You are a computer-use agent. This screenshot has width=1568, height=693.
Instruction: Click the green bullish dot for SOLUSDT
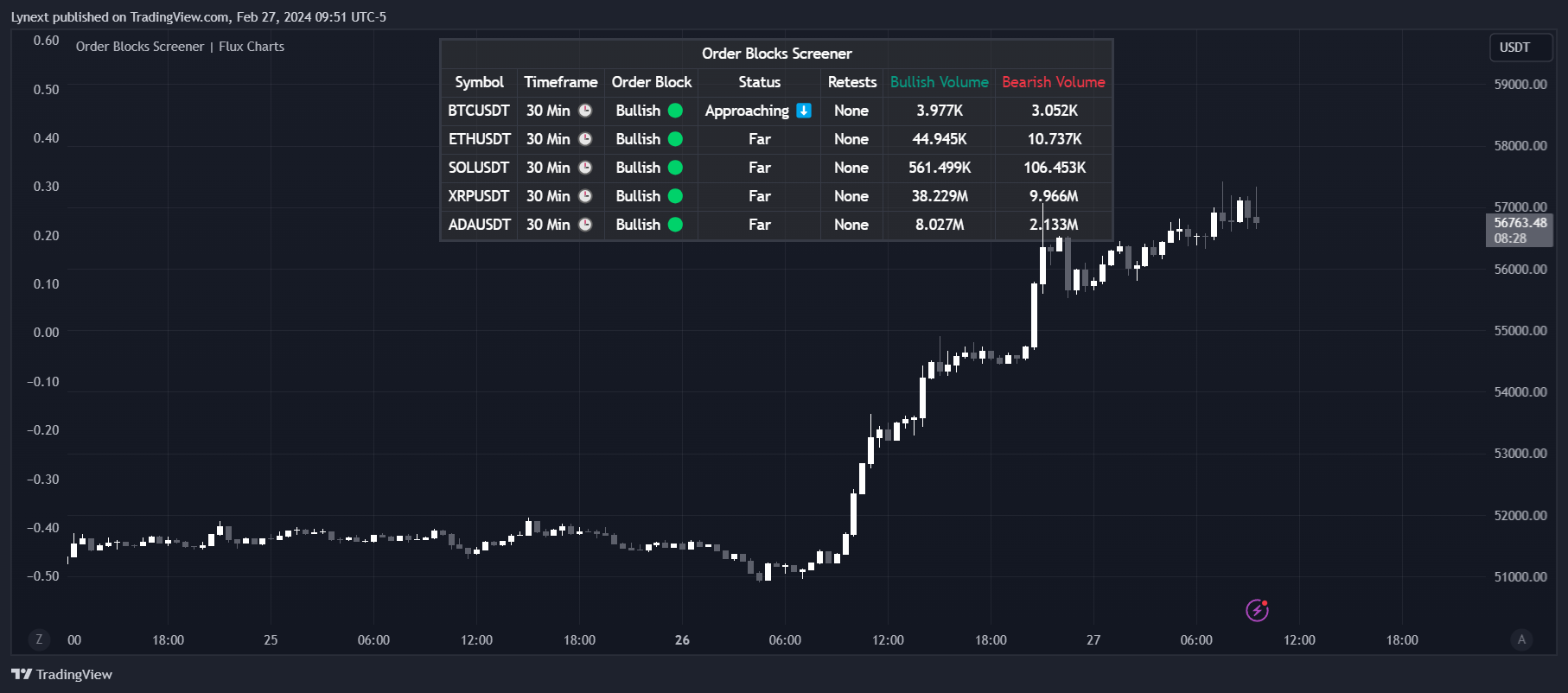click(676, 168)
